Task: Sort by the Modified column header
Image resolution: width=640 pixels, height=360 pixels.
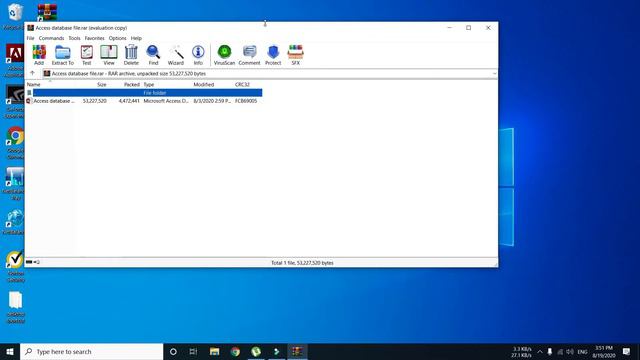Action: 204,84
